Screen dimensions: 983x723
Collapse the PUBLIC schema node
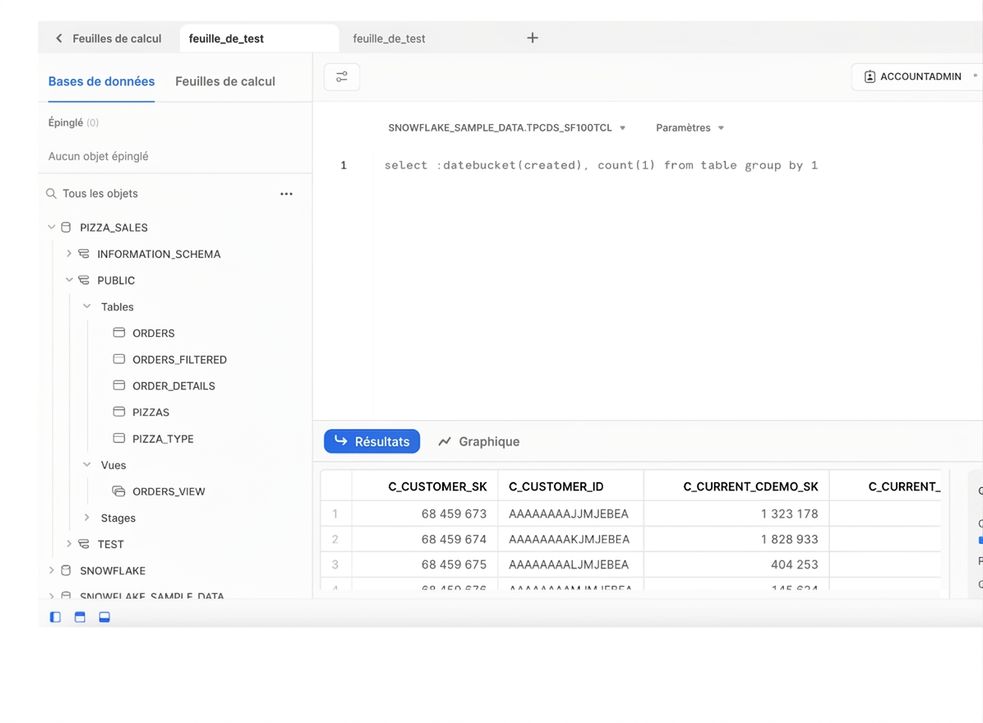[x=69, y=280]
